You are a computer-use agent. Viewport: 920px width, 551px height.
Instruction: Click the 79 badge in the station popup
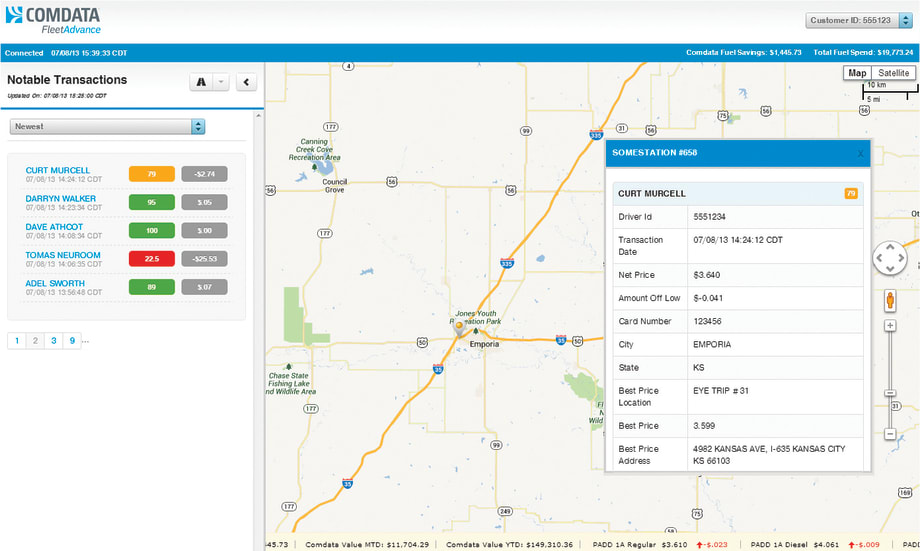tap(851, 193)
